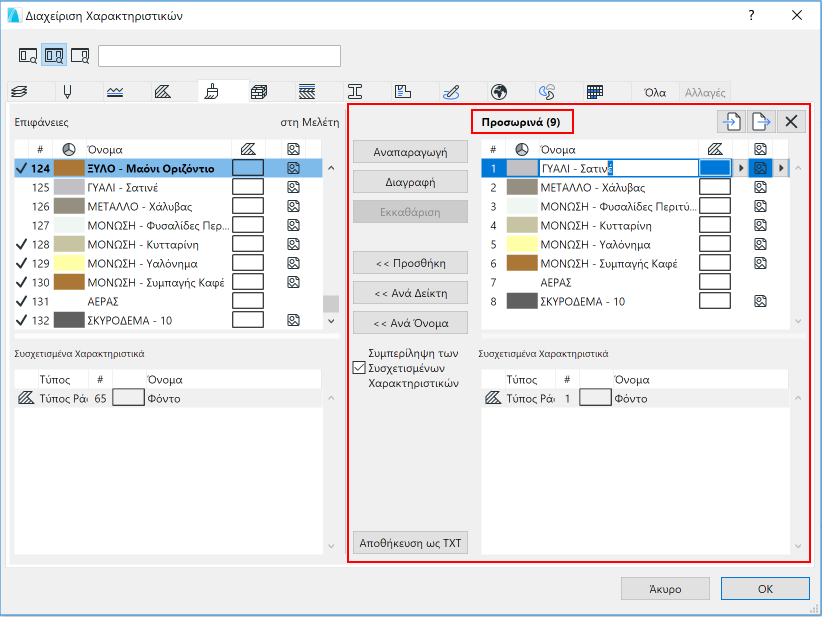Toggle checkmark on row 128 ΜΟΝΩΣΗ - Κυτταρίνη
Viewport: 822px width, 617px height.
21,244
